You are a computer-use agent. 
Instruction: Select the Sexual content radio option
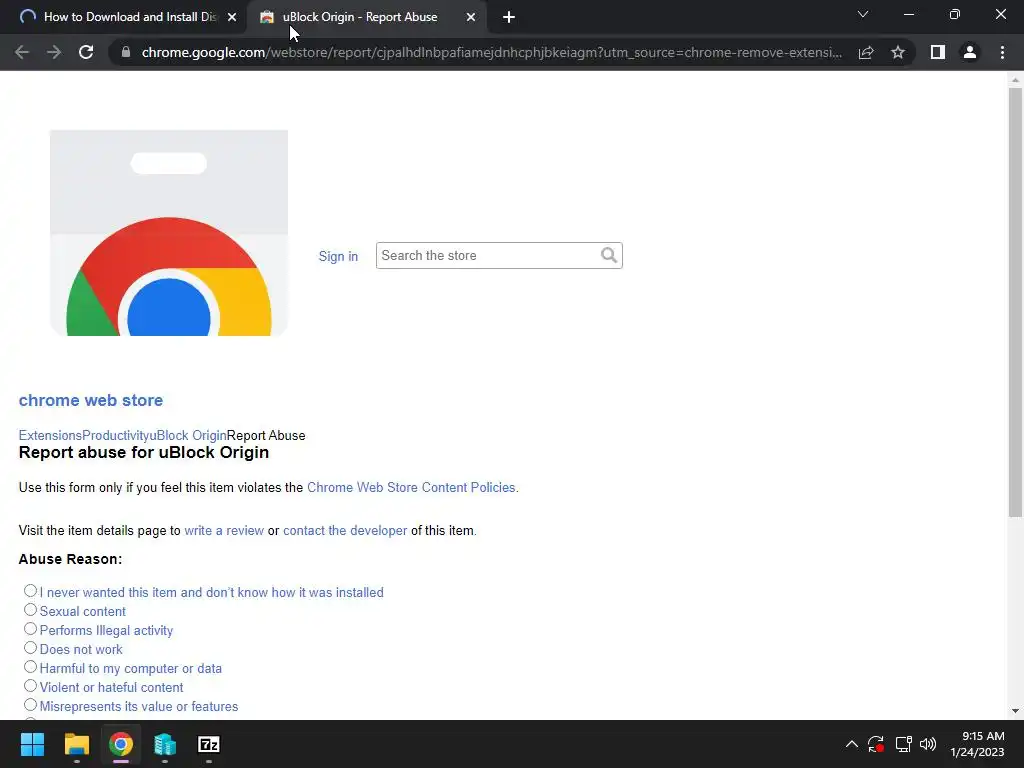click(30, 610)
